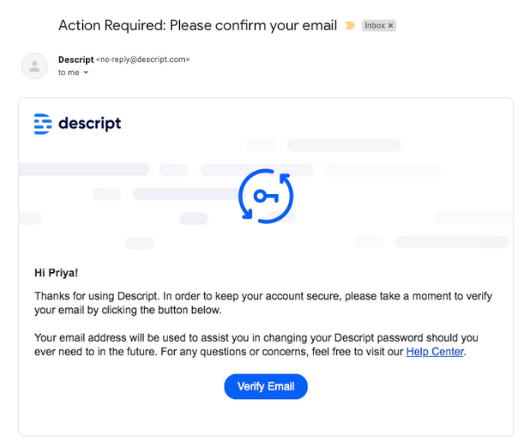532x447 pixels.
Task: Click the Inbox label chip
Action: pos(379,25)
